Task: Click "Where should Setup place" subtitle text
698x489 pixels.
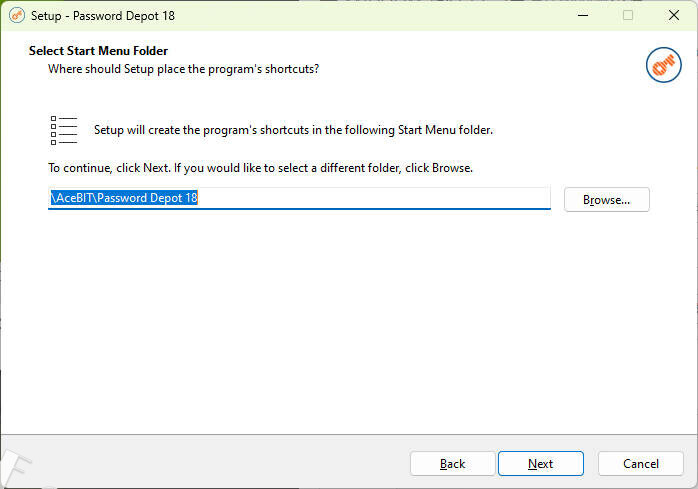Action: click(183, 69)
